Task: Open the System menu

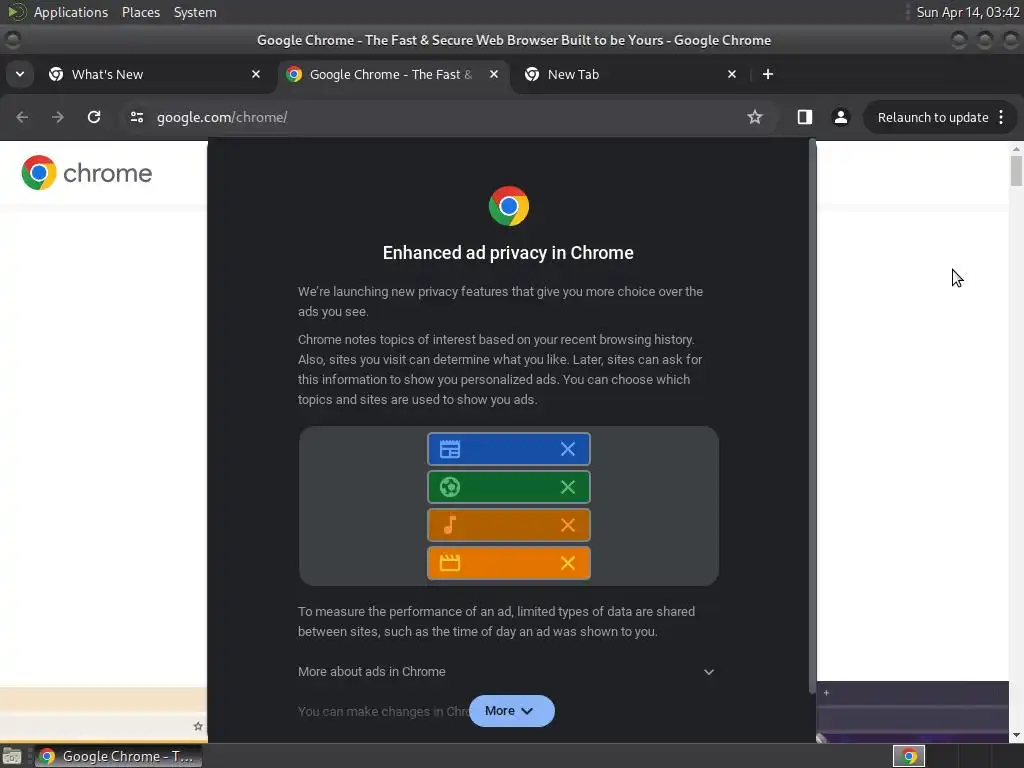Action: (x=195, y=12)
